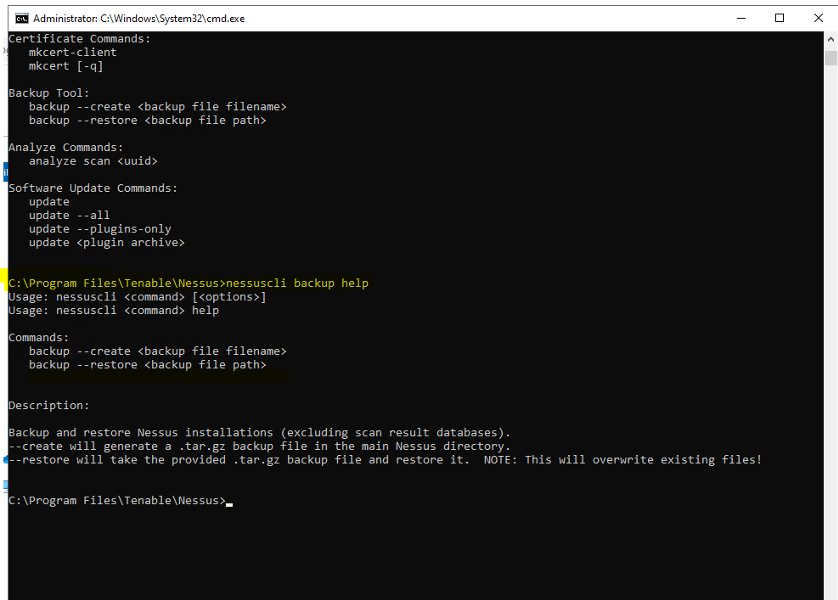838x600 pixels.
Task: Click the 'Software Update Commands:' heading
Action: pyautogui.click(x=93, y=188)
